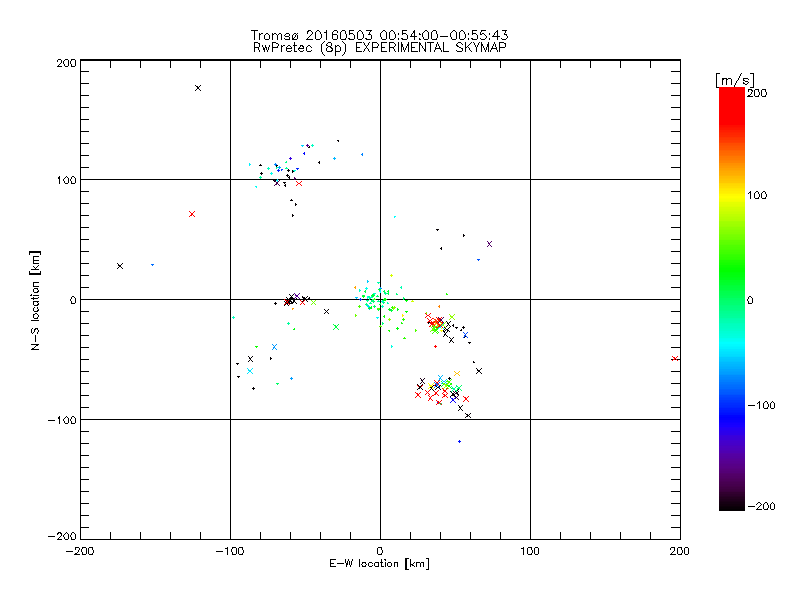Image resolution: width=800 pixels, height=600 pixels.
Task: Click the y-axis tick label "-100"
Action: (62, 420)
